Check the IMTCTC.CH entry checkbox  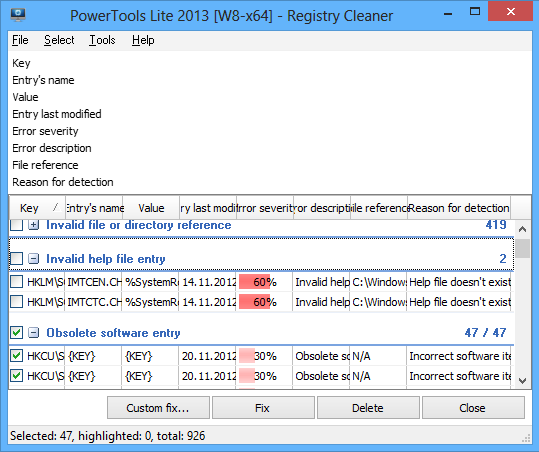[16, 302]
